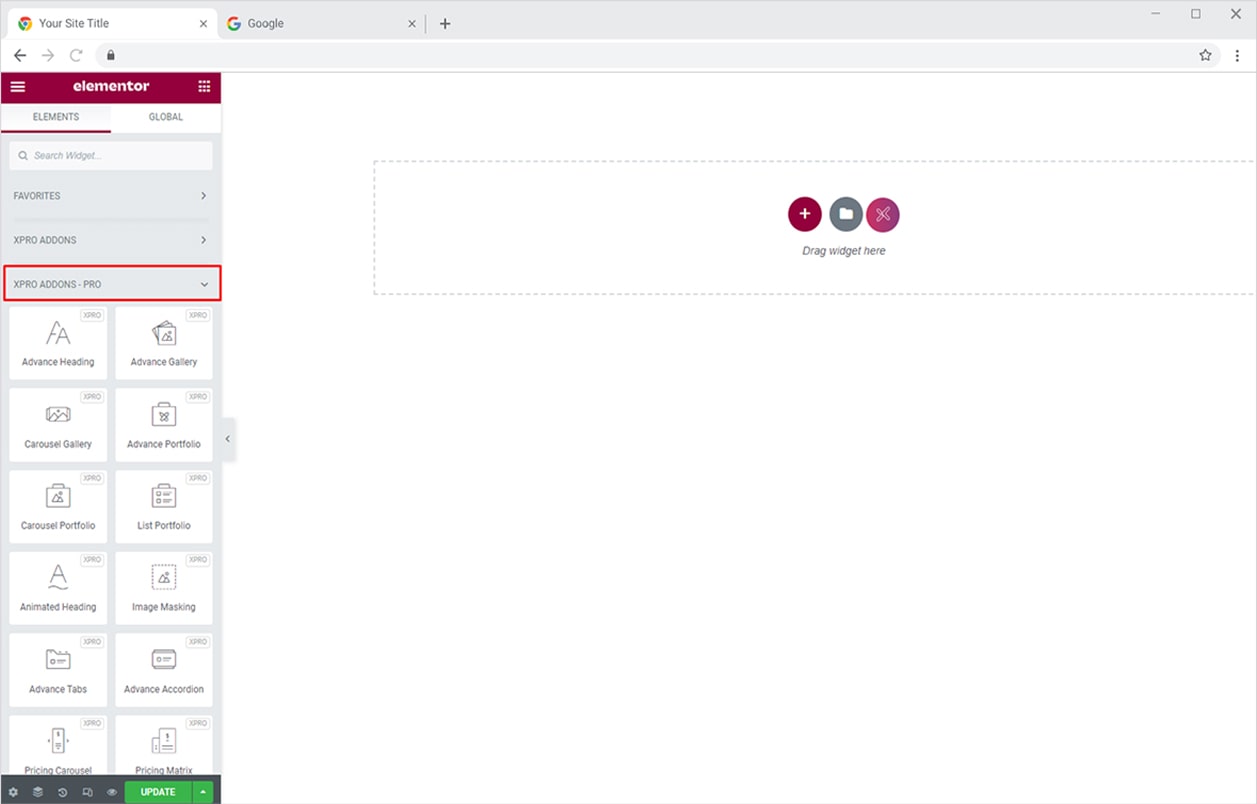Switch to the Your Site Title browser tab
The width and height of the screenshot is (1257, 804).
[x=112, y=23]
